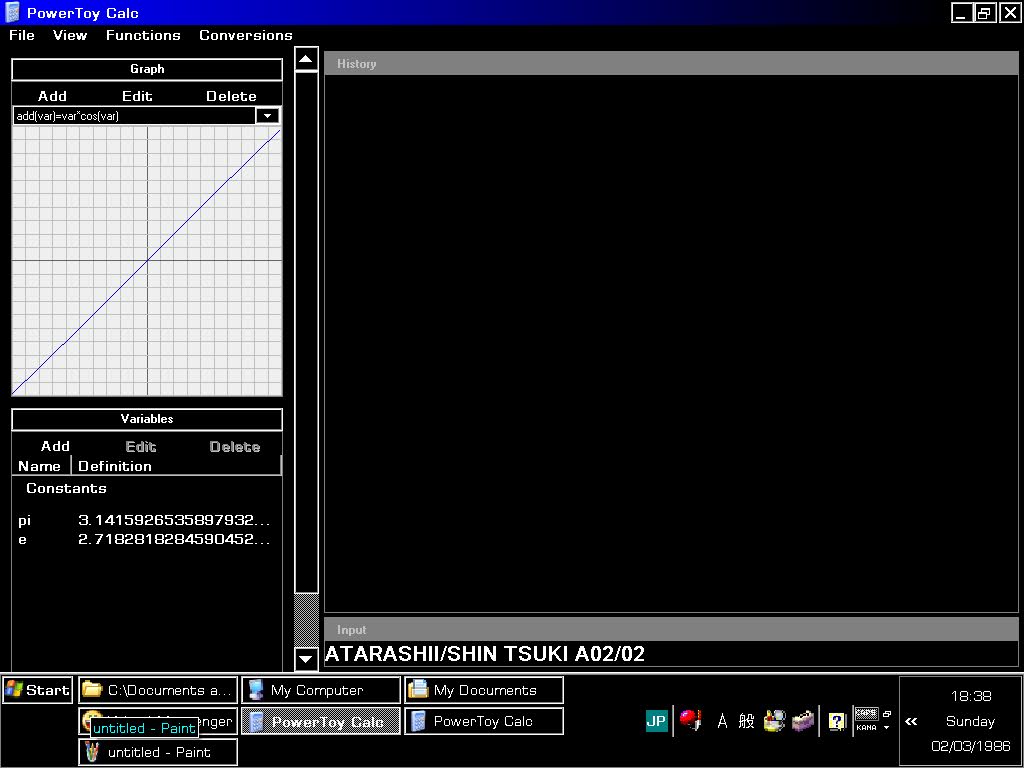Switch to C:\Documents a... taskbar folder window

pos(157,690)
